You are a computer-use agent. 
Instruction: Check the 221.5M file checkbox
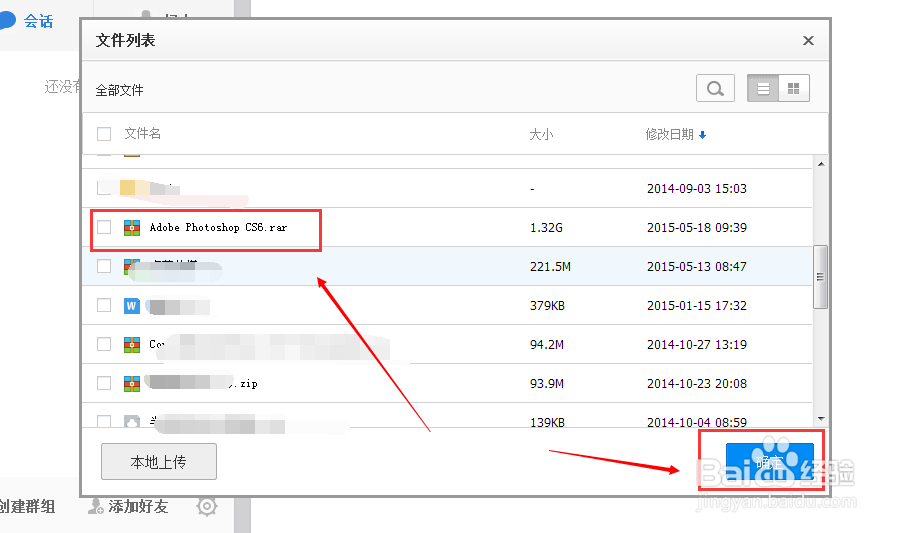[104, 266]
